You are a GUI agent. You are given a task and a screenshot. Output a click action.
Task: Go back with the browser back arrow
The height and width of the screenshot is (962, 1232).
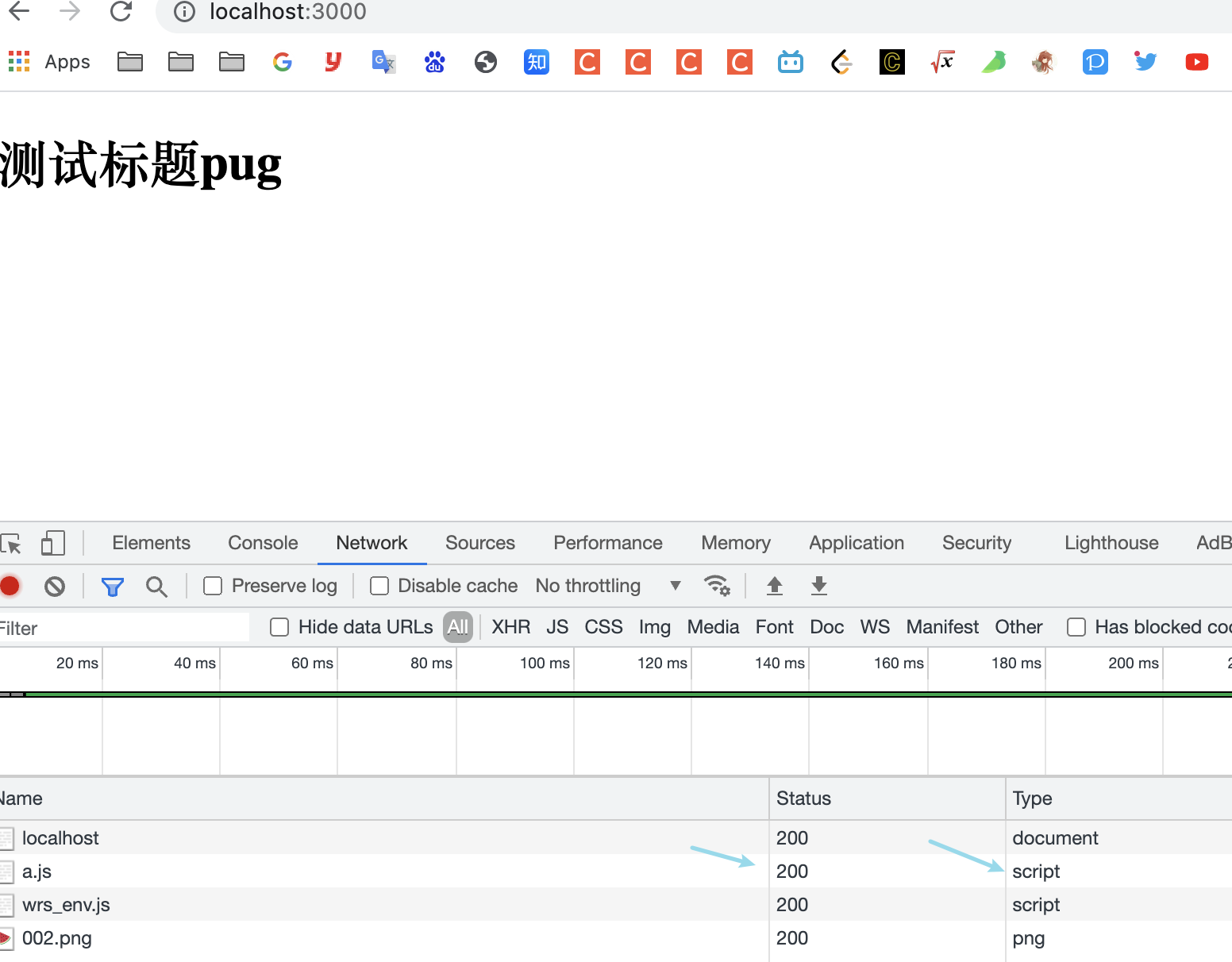(x=19, y=11)
